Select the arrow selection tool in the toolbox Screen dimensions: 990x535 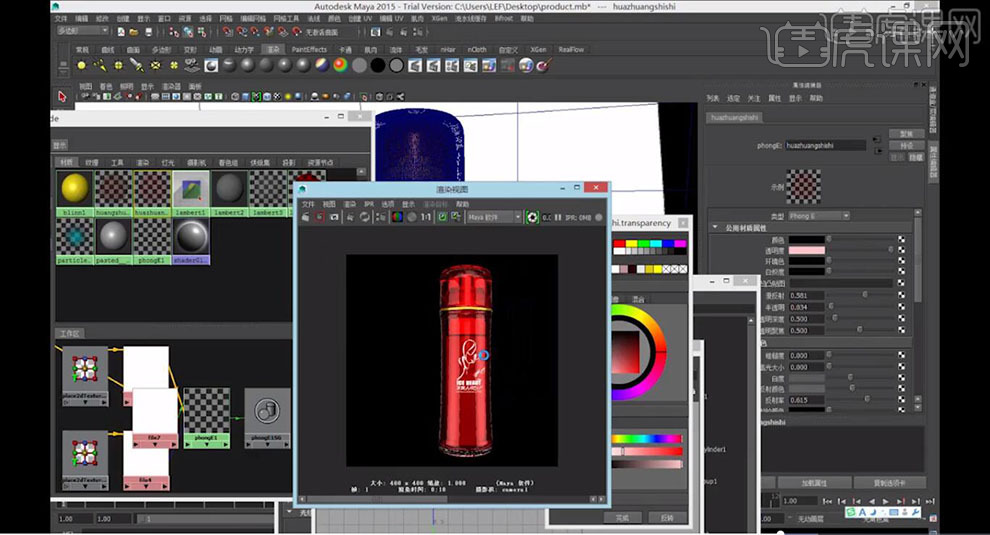[61, 97]
